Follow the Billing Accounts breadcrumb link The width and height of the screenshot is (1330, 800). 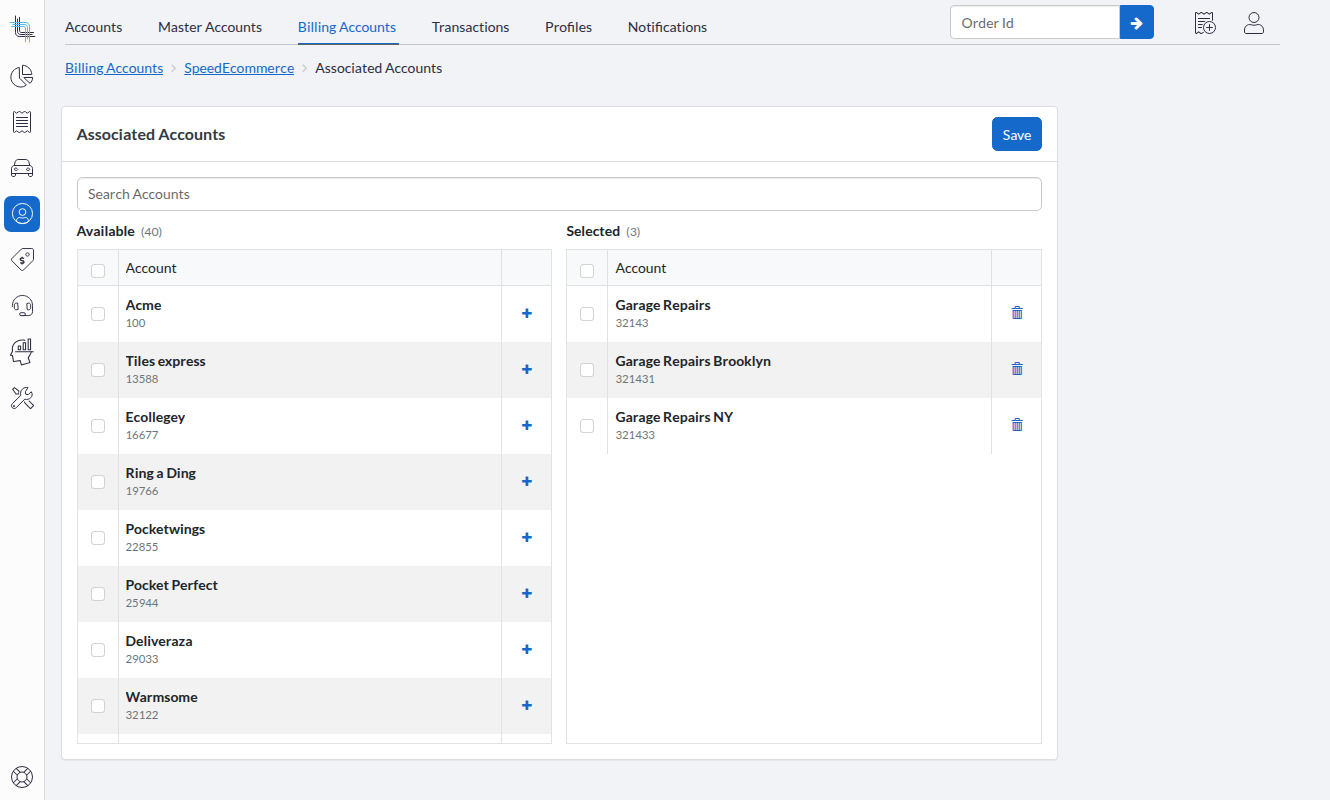[114, 68]
